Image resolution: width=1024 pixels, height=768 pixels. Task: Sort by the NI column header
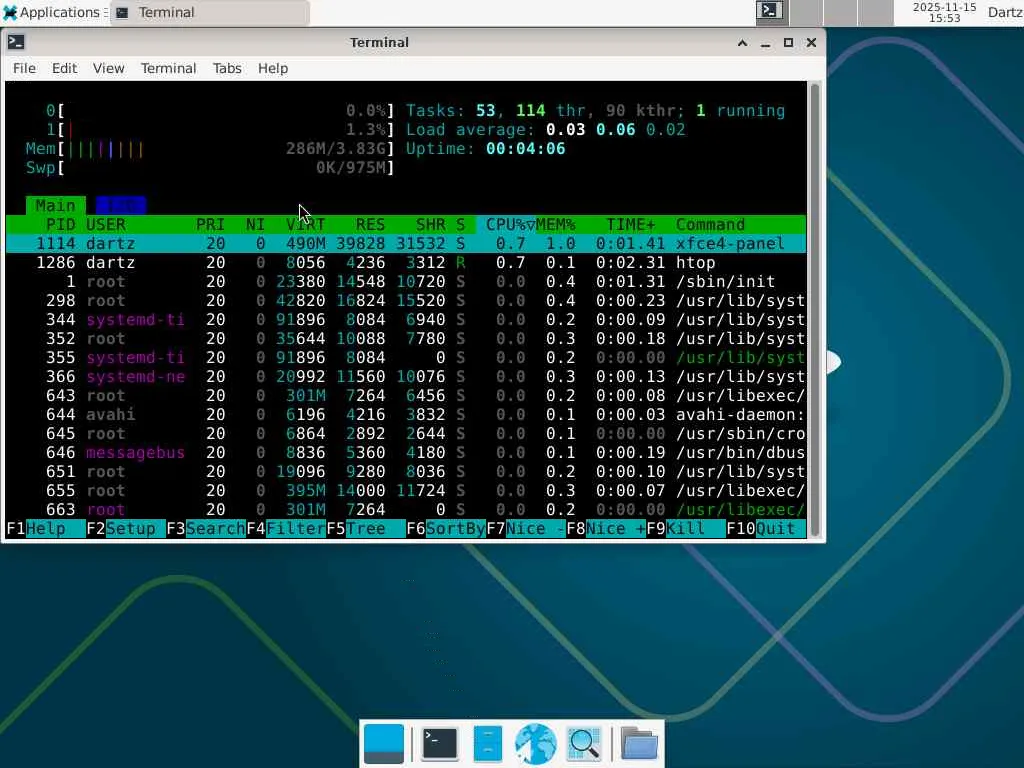[255, 225]
